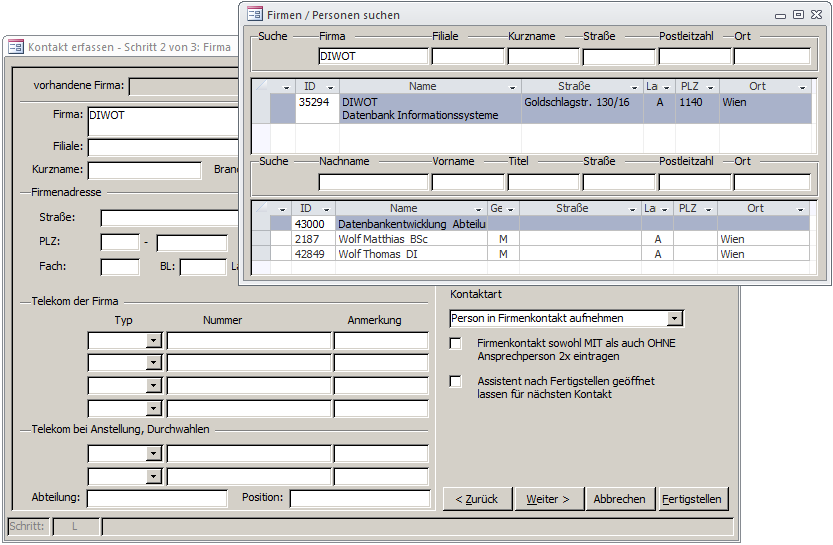
Task: Open the Ort column filter arrow in persons grid
Action: [x=800, y=209]
